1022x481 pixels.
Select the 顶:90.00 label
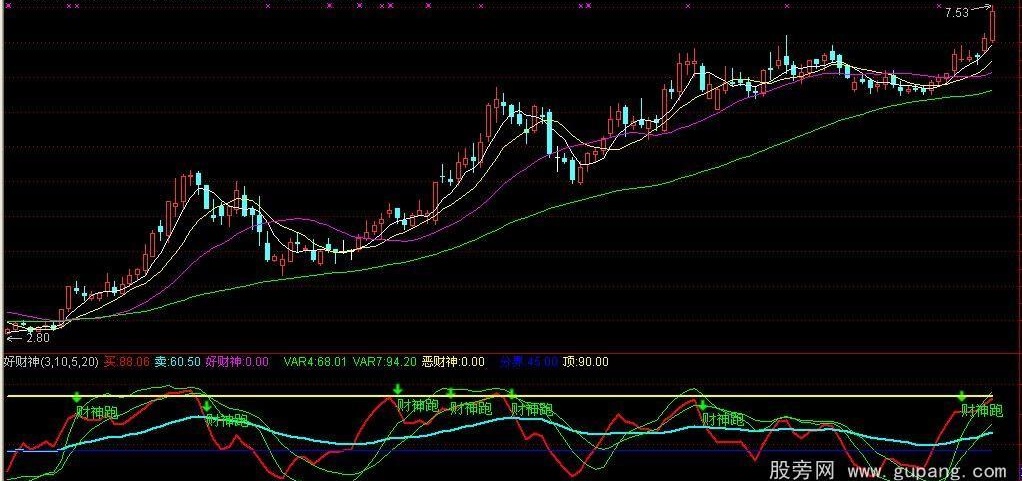[x=585, y=362]
